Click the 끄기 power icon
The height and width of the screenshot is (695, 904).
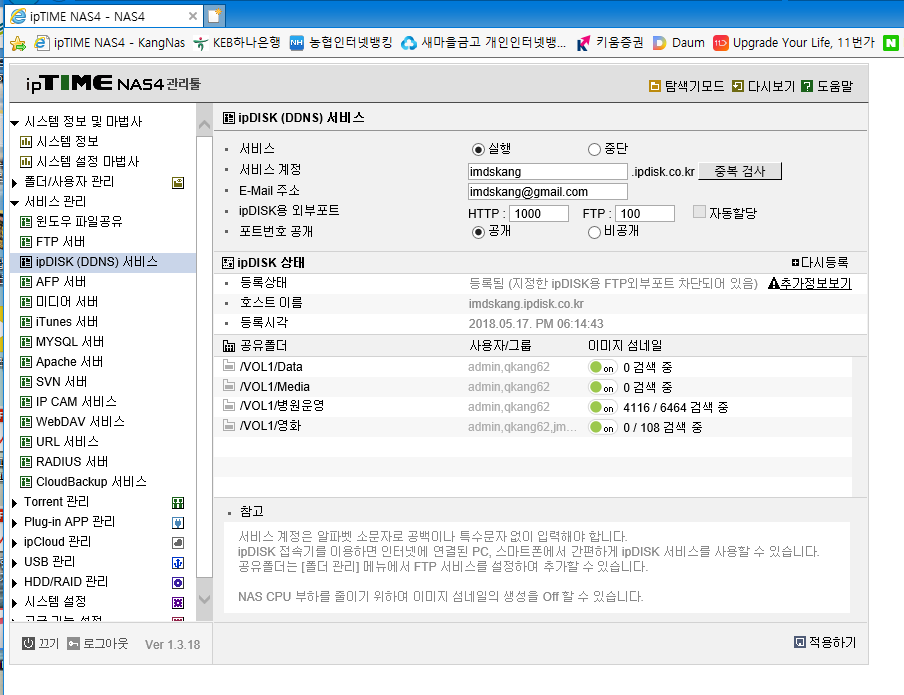[28, 643]
